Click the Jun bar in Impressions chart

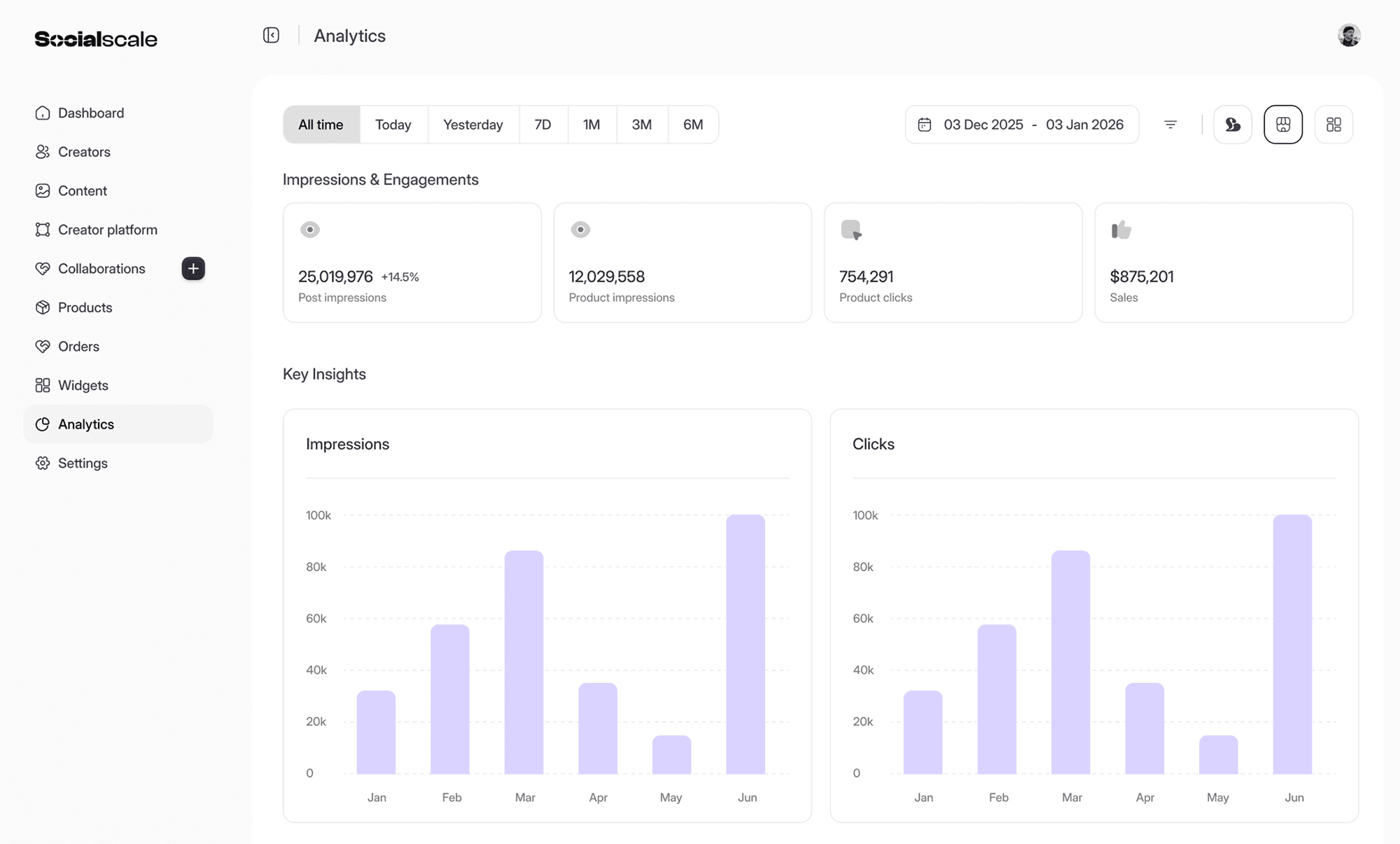745,644
